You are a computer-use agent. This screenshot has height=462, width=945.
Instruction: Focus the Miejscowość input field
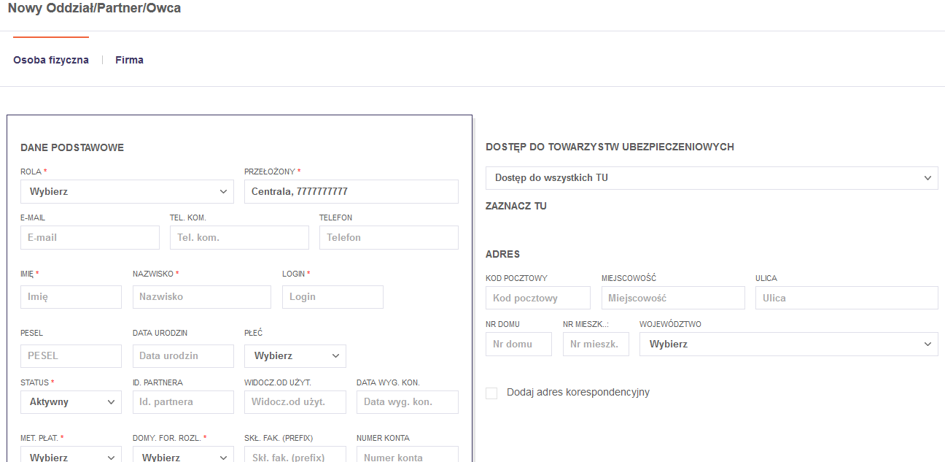pos(672,298)
